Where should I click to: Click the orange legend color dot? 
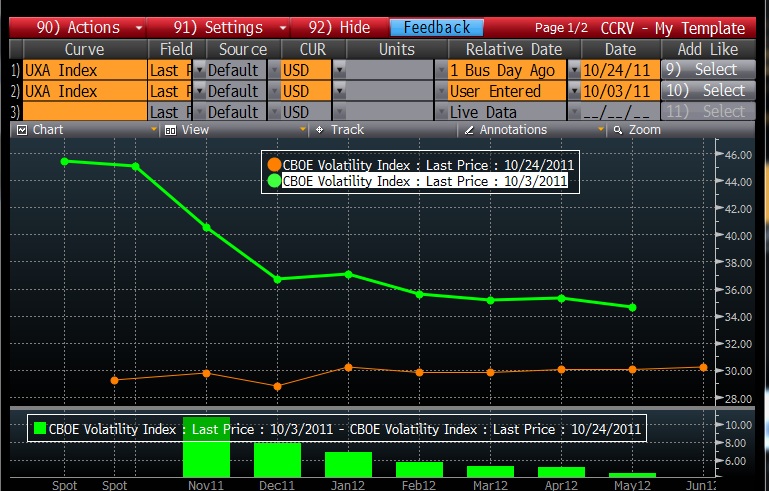(274, 165)
